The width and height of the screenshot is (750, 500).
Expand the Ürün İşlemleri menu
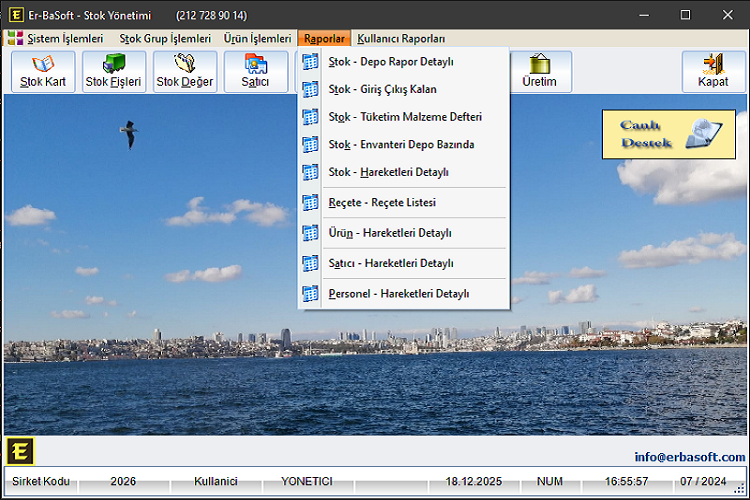257,39
